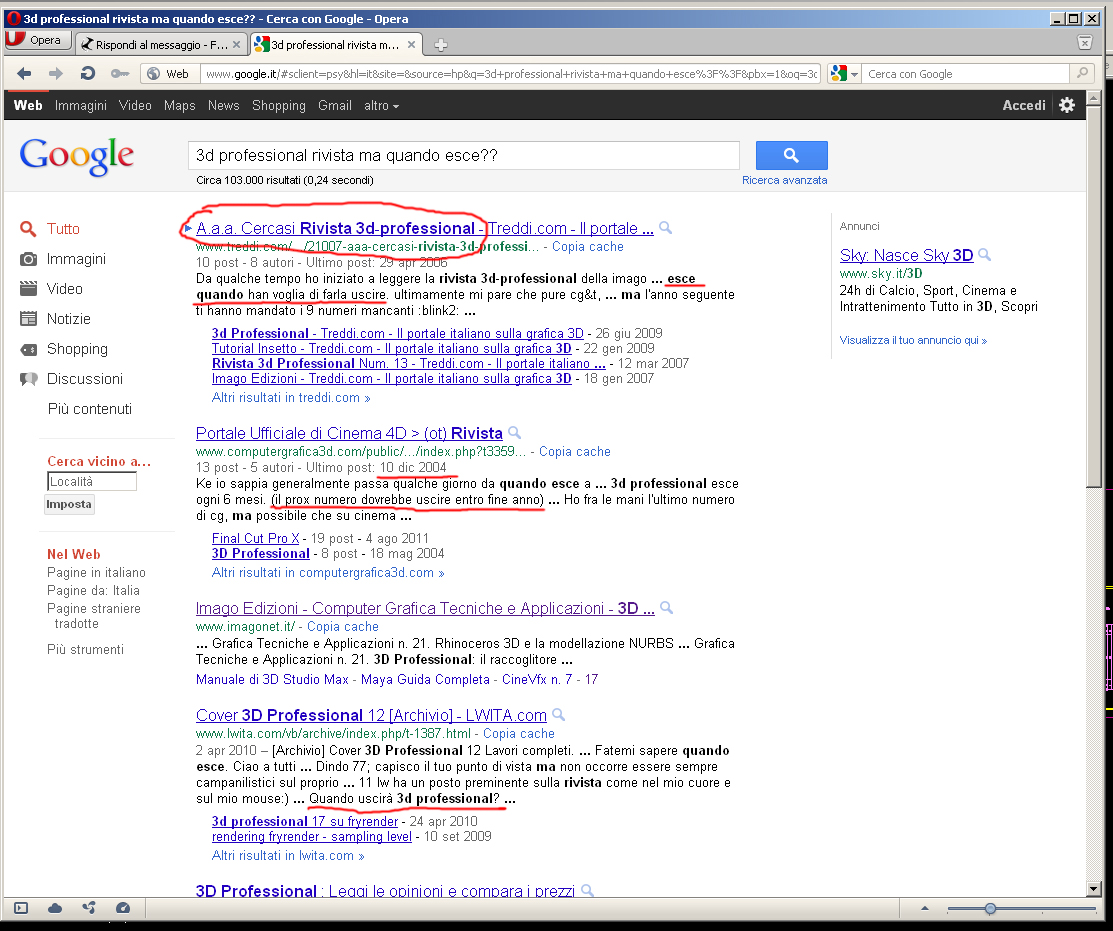The width and height of the screenshot is (1113, 931).
Task: Open the password wand key icon
Action: point(120,73)
